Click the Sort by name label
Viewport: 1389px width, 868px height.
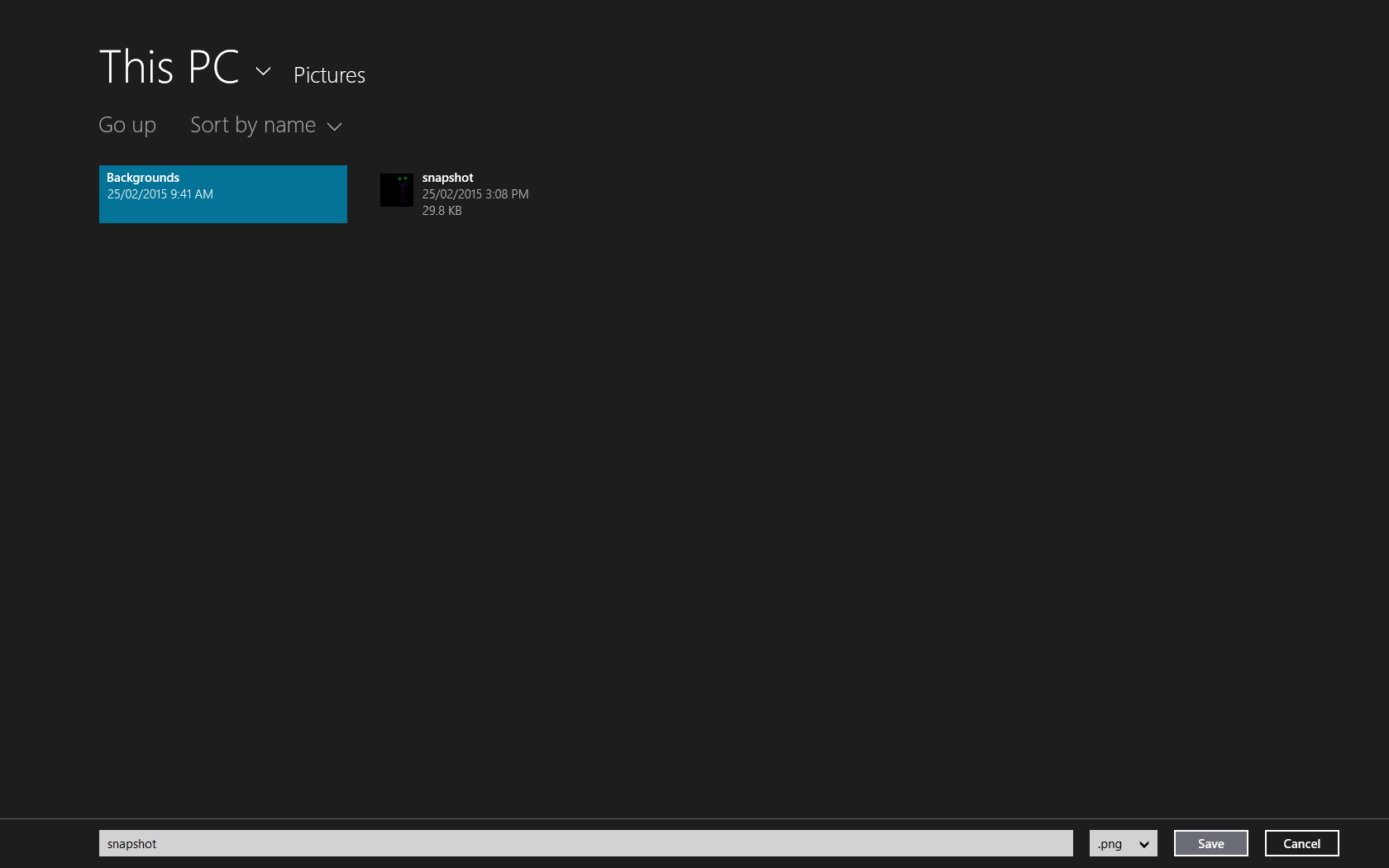click(253, 125)
